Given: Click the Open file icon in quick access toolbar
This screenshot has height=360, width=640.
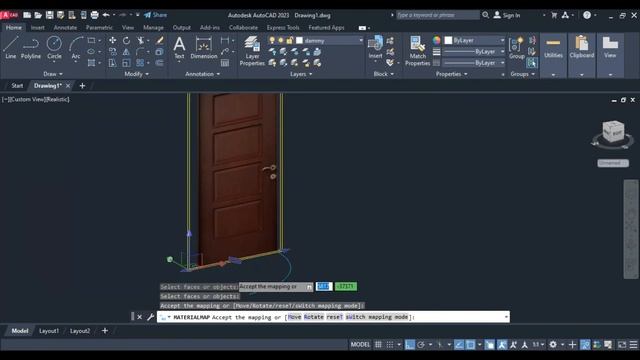Looking at the screenshot, I should tap(38, 15).
